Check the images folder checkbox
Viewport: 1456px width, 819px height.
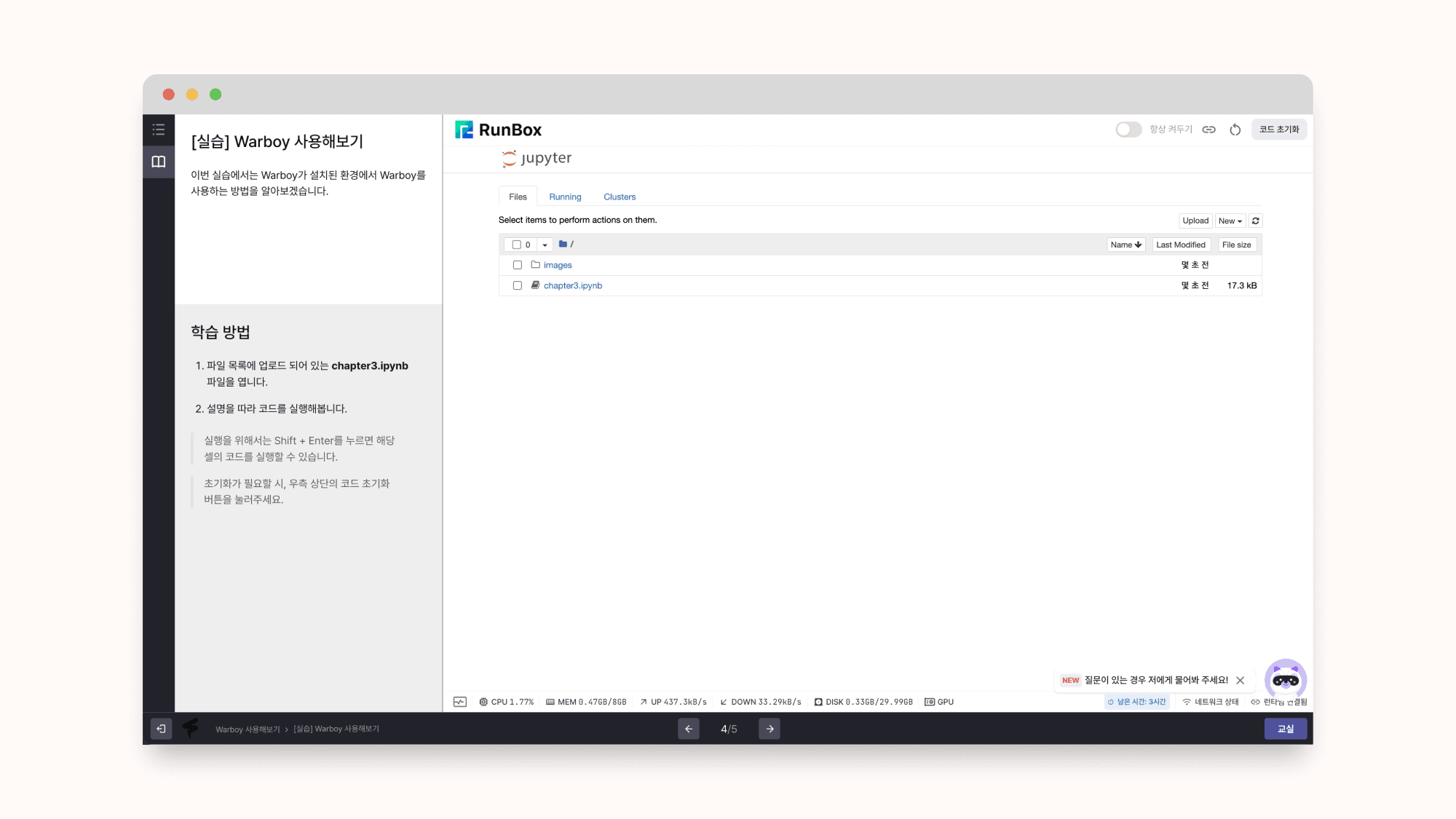[x=517, y=265]
